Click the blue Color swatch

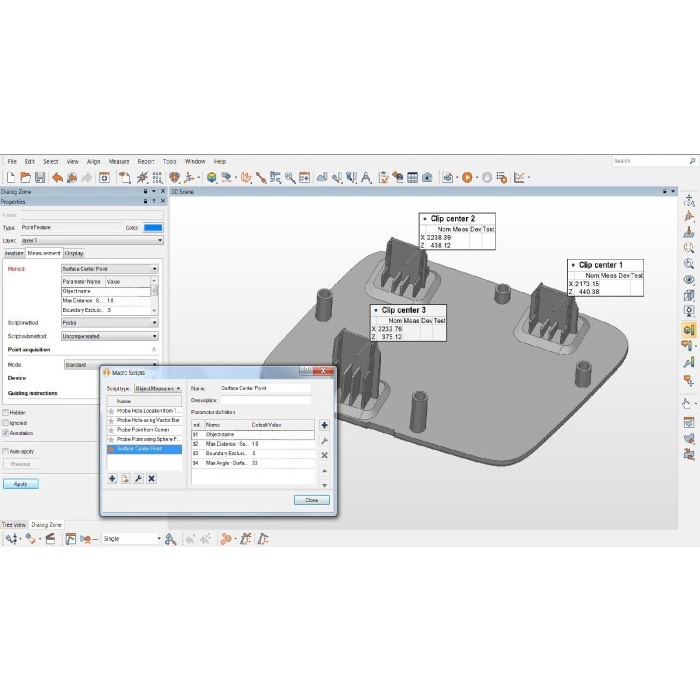coord(152,228)
